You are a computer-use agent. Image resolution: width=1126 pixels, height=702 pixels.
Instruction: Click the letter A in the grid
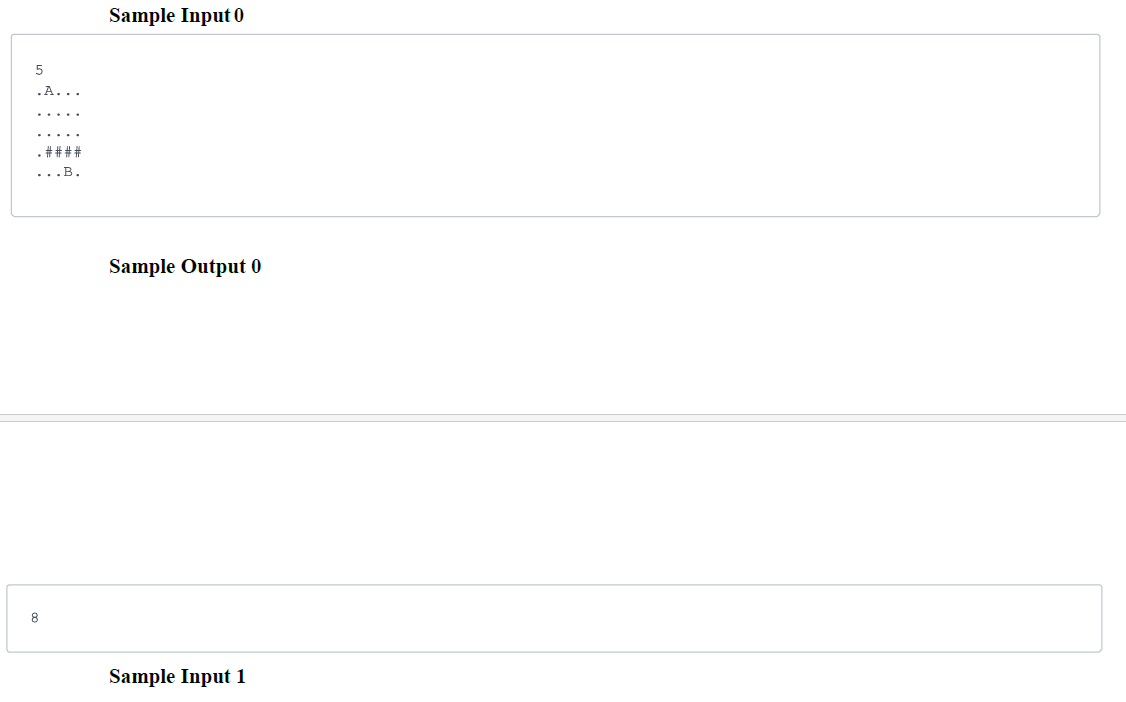[x=49, y=90]
